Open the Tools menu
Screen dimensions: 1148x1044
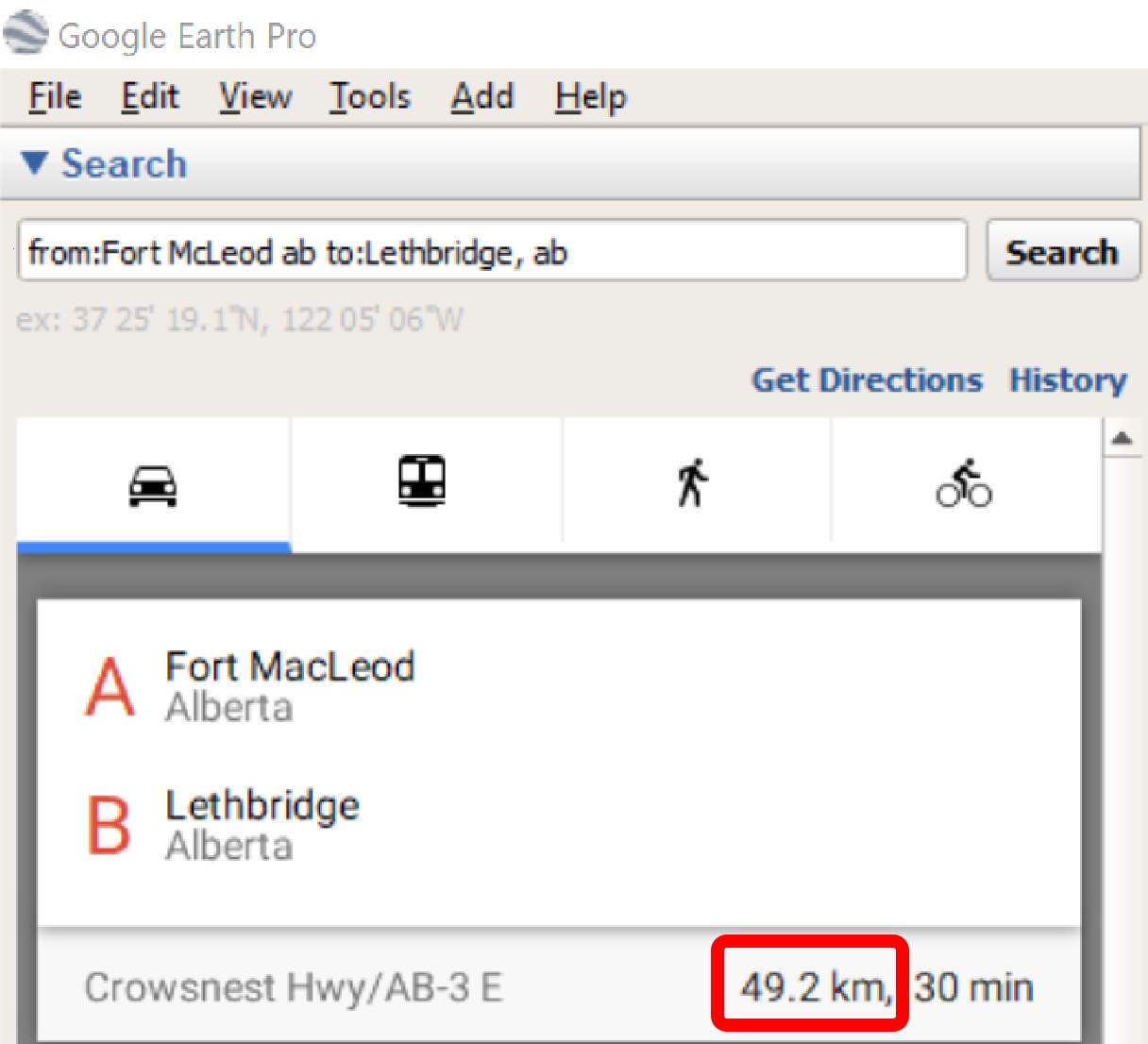[369, 97]
